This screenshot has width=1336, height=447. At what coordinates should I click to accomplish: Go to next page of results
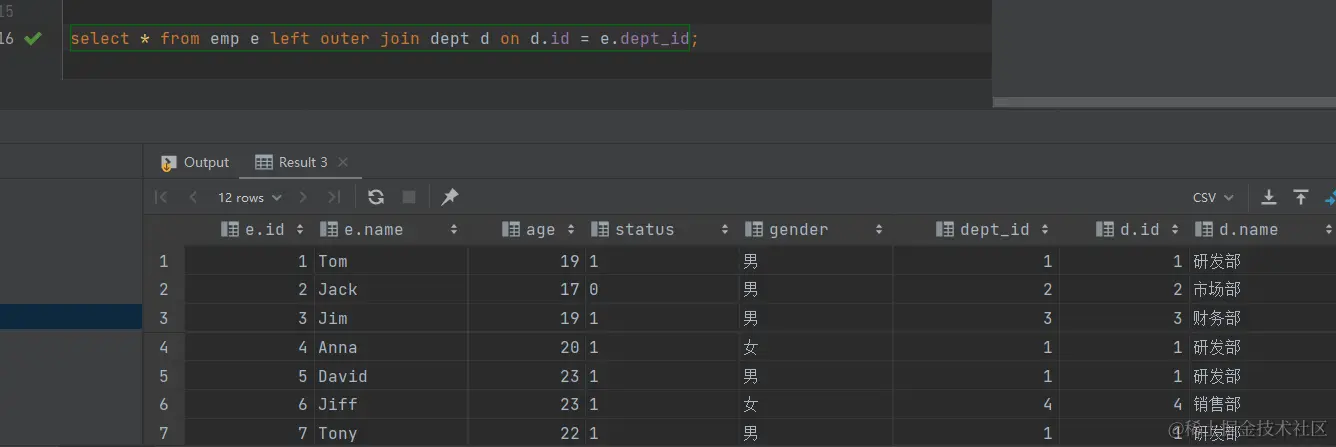(303, 198)
